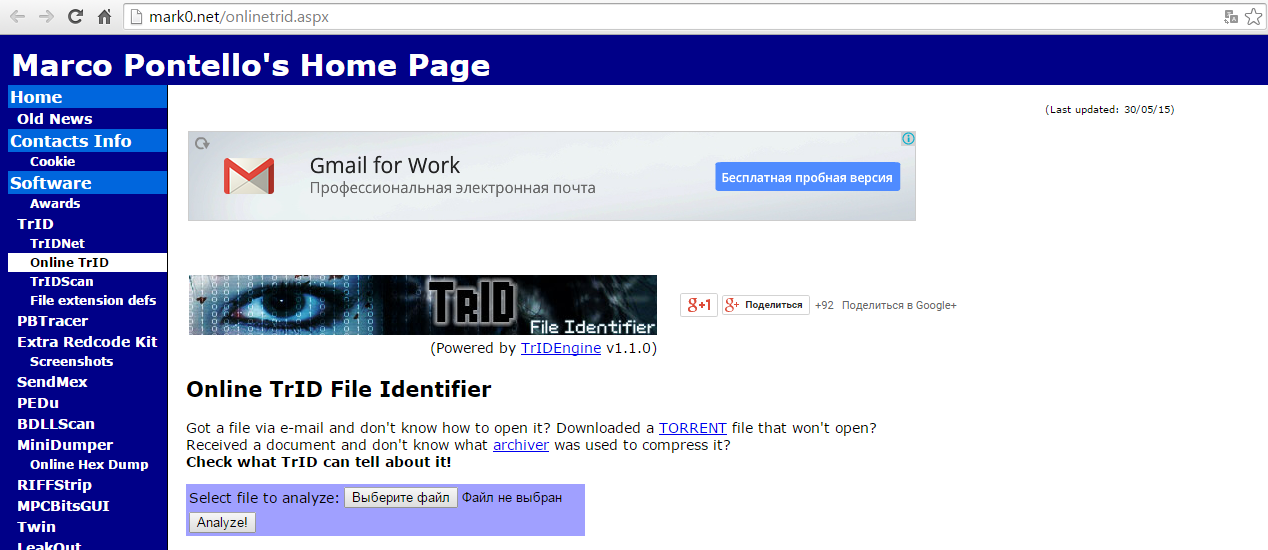Screen dimensions: 1268x550
Task: Click the Gmail for Work ad headline
Action: [x=385, y=166]
